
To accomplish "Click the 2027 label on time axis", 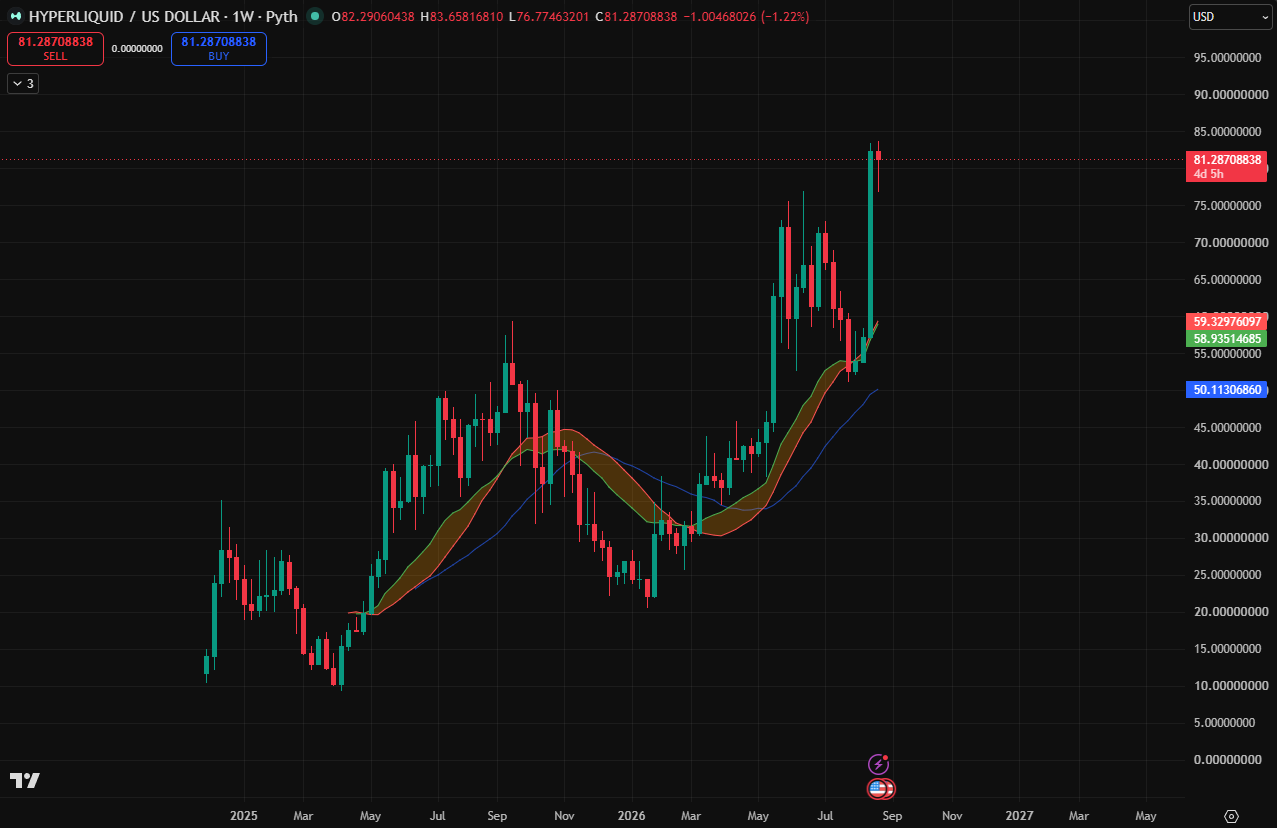I will click(1019, 816).
